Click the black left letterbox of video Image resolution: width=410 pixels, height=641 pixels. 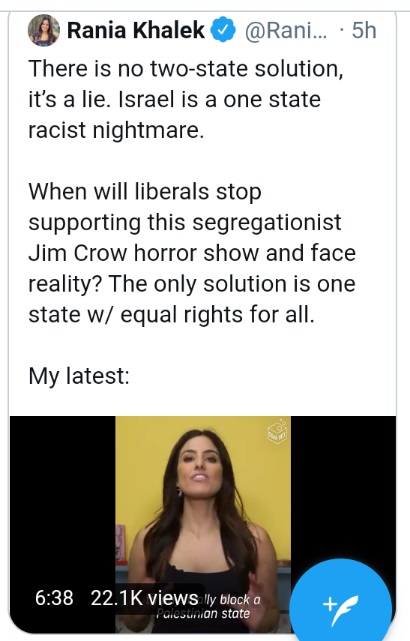(x=63, y=499)
